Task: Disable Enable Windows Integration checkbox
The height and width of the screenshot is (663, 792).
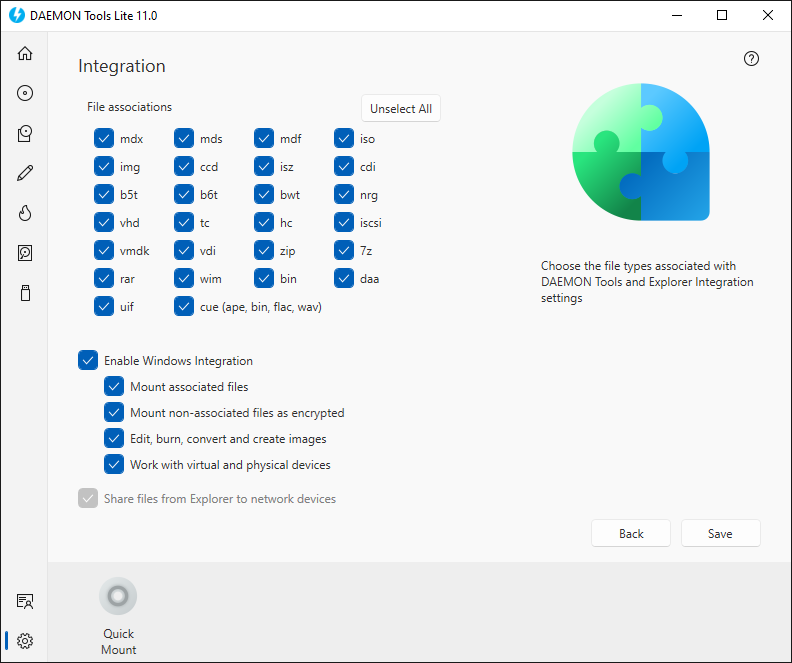Action: 88,361
